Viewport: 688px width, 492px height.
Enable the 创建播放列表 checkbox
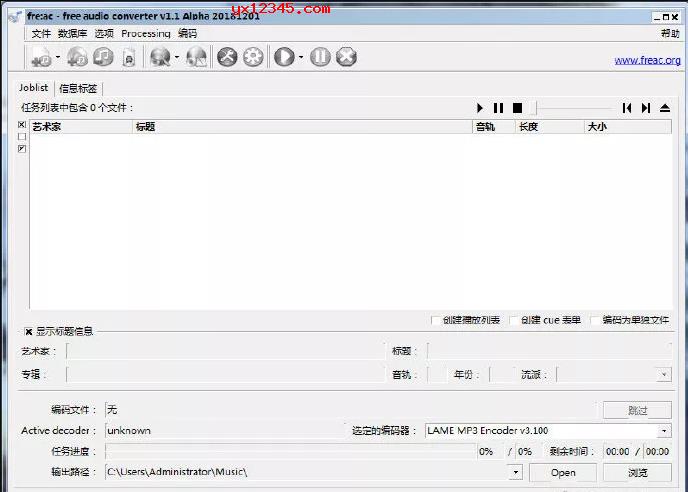pos(434,320)
